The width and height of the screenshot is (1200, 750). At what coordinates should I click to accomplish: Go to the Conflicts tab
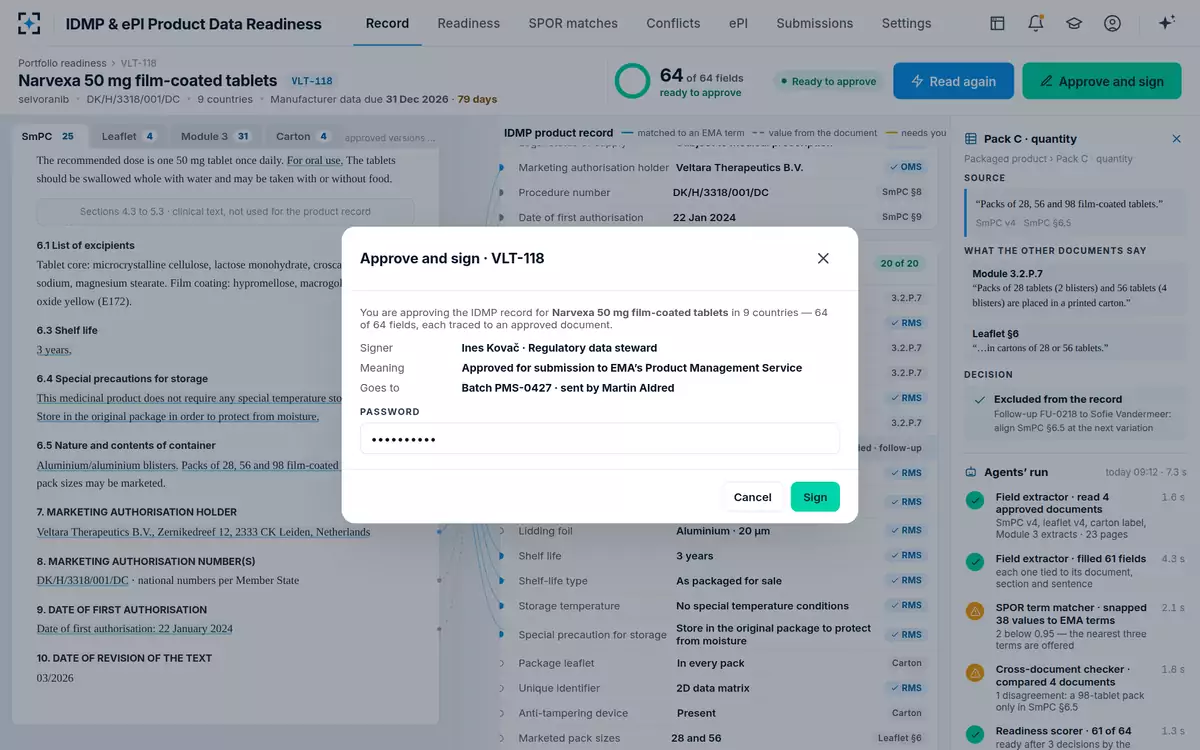pos(673,23)
